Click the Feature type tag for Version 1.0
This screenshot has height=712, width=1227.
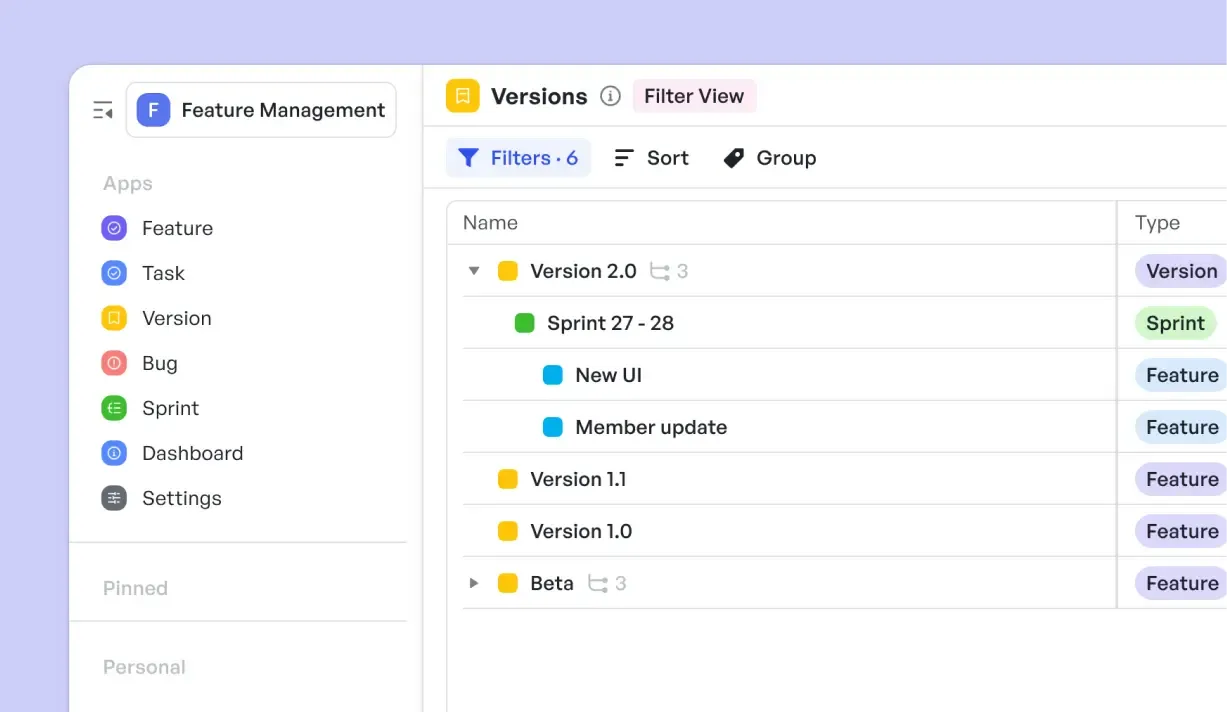[1181, 531]
